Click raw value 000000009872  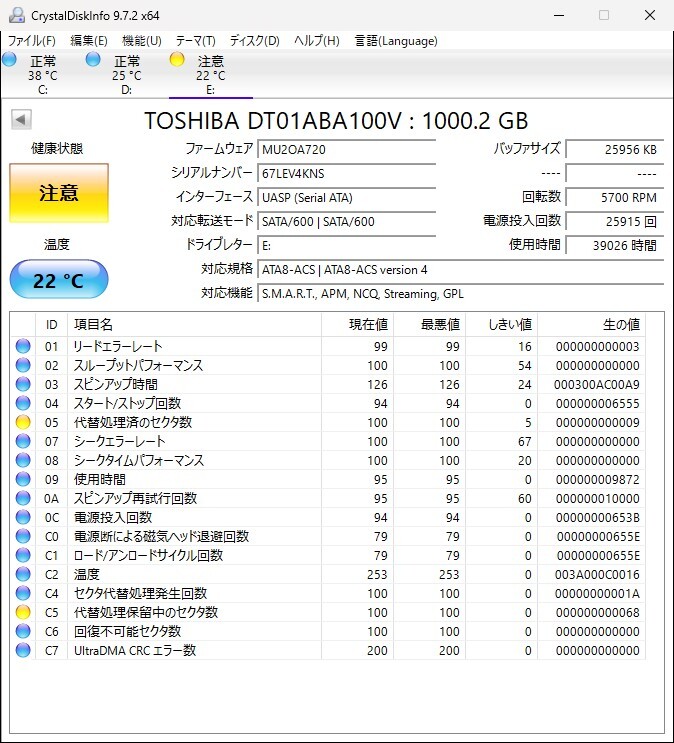(598, 479)
